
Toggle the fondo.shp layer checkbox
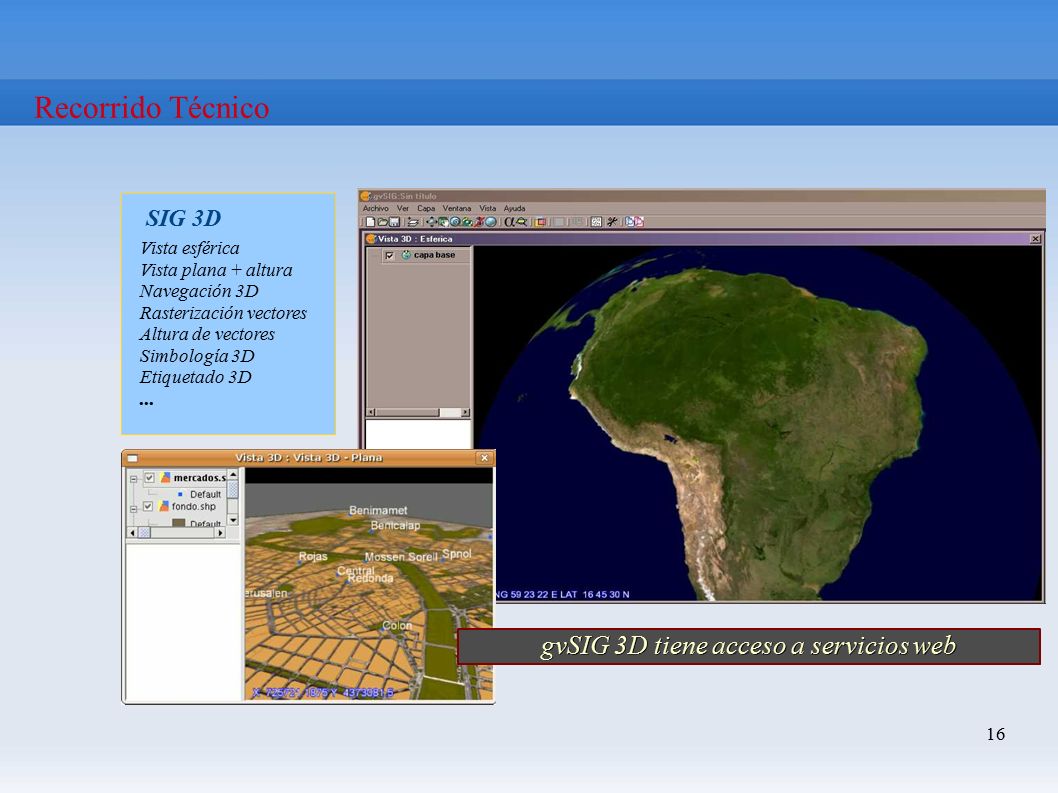click(x=148, y=506)
